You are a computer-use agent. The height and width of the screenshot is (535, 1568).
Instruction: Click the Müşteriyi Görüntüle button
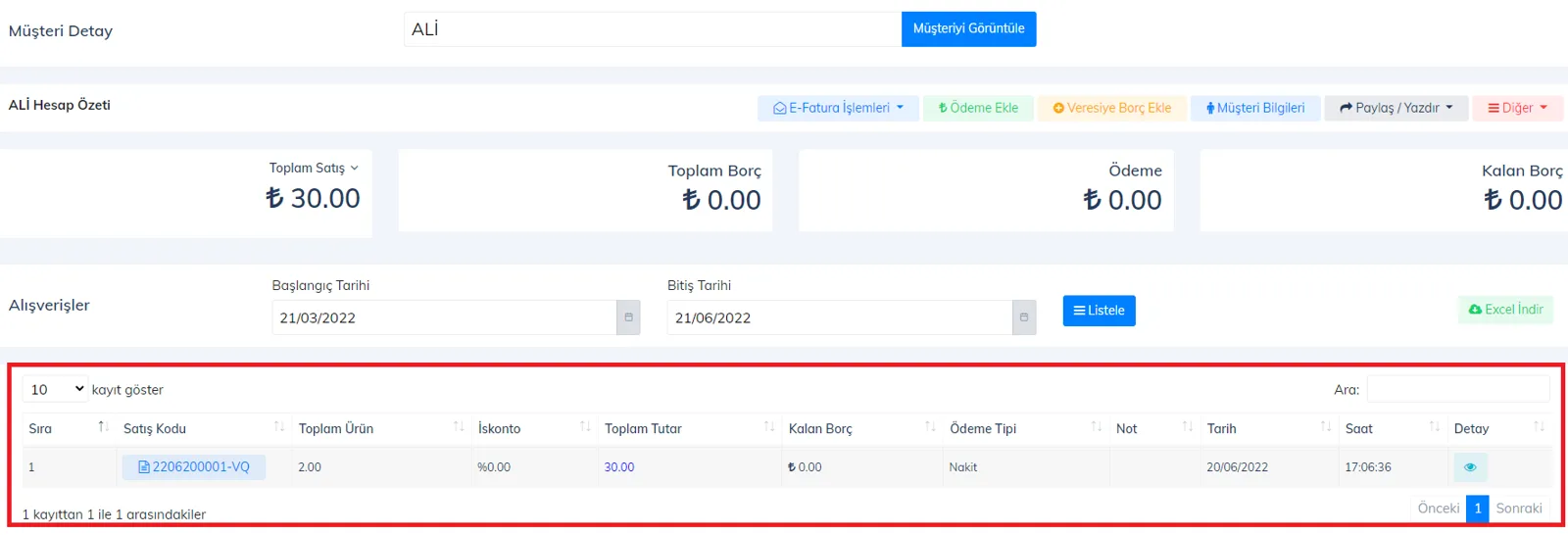(968, 28)
